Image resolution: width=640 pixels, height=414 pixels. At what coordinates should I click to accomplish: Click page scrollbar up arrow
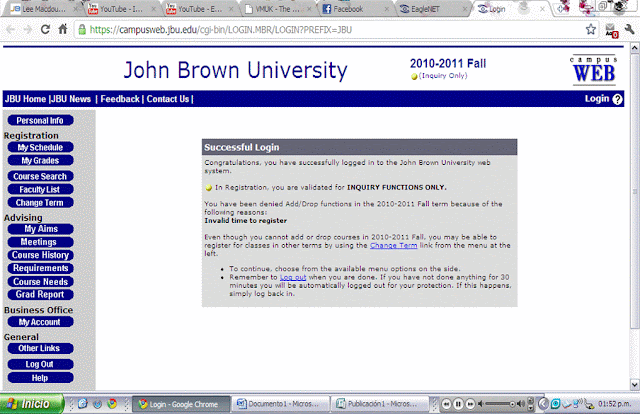click(x=635, y=48)
